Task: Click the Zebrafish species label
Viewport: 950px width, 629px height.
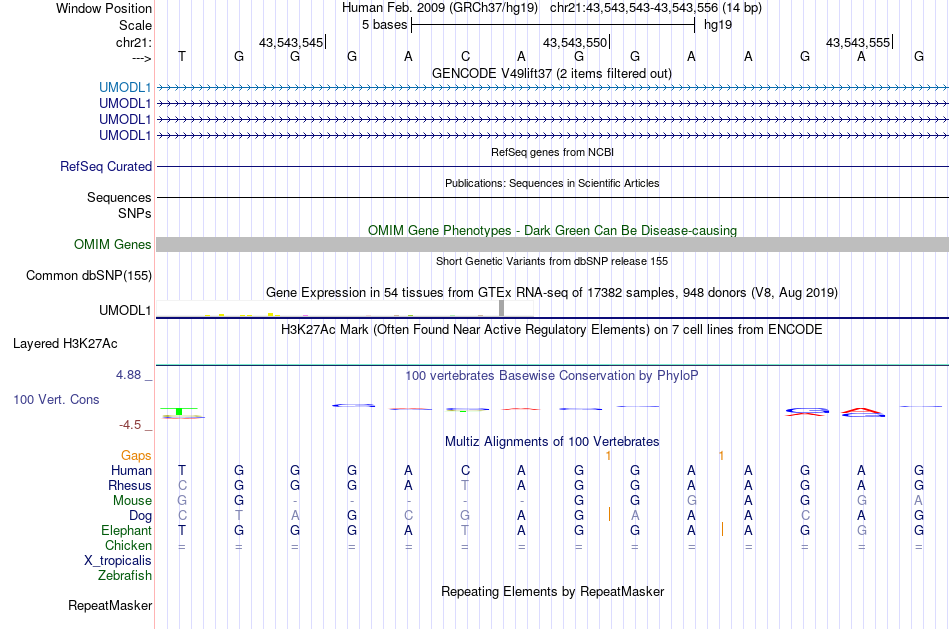Action: pyautogui.click(x=125, y=576)
